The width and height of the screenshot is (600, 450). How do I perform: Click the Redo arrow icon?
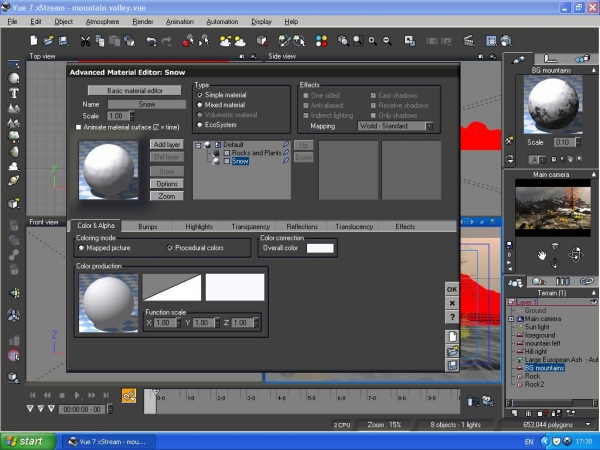[x=166, y=41]
